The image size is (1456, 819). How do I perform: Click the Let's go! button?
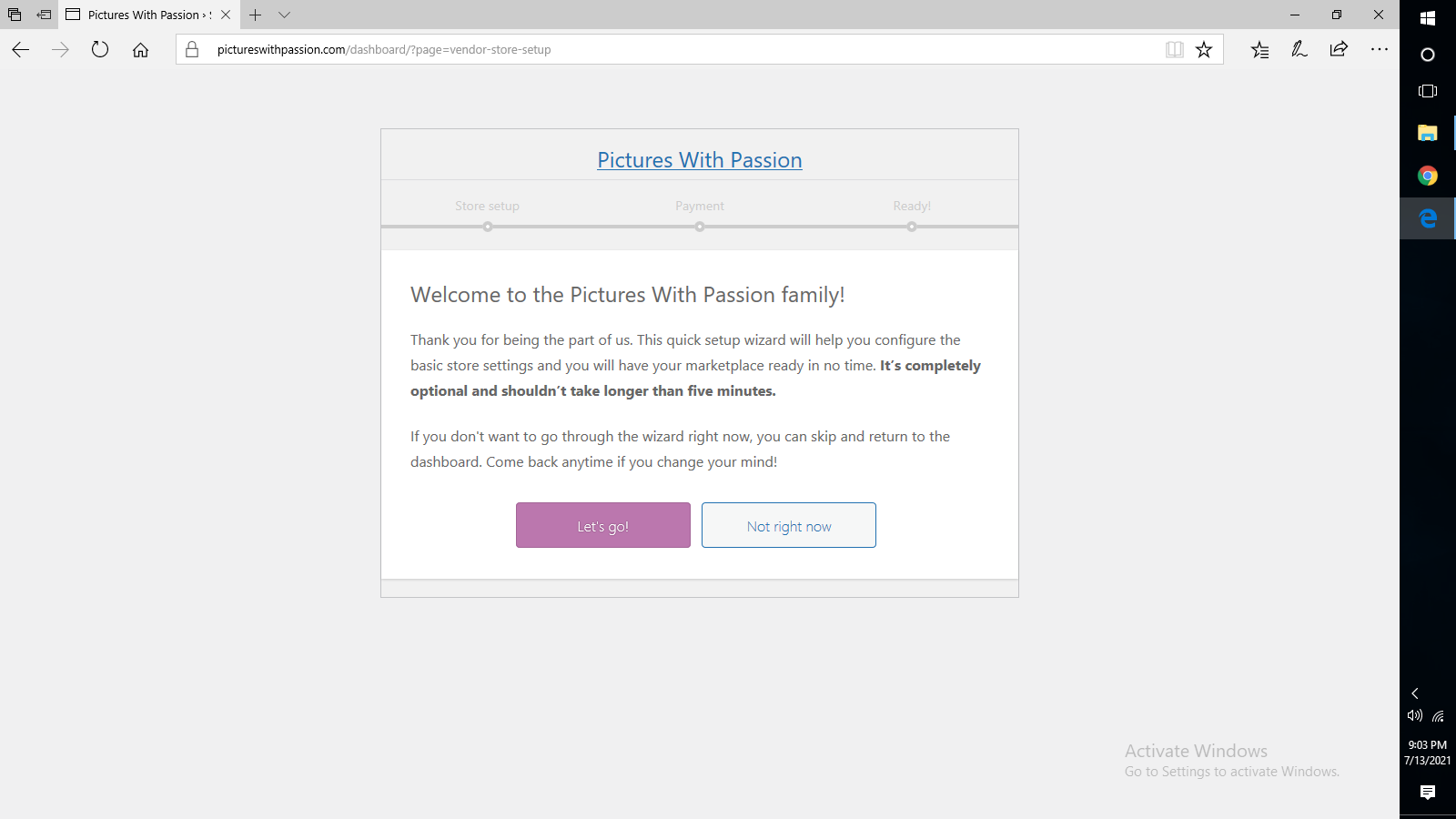point(602,525)
